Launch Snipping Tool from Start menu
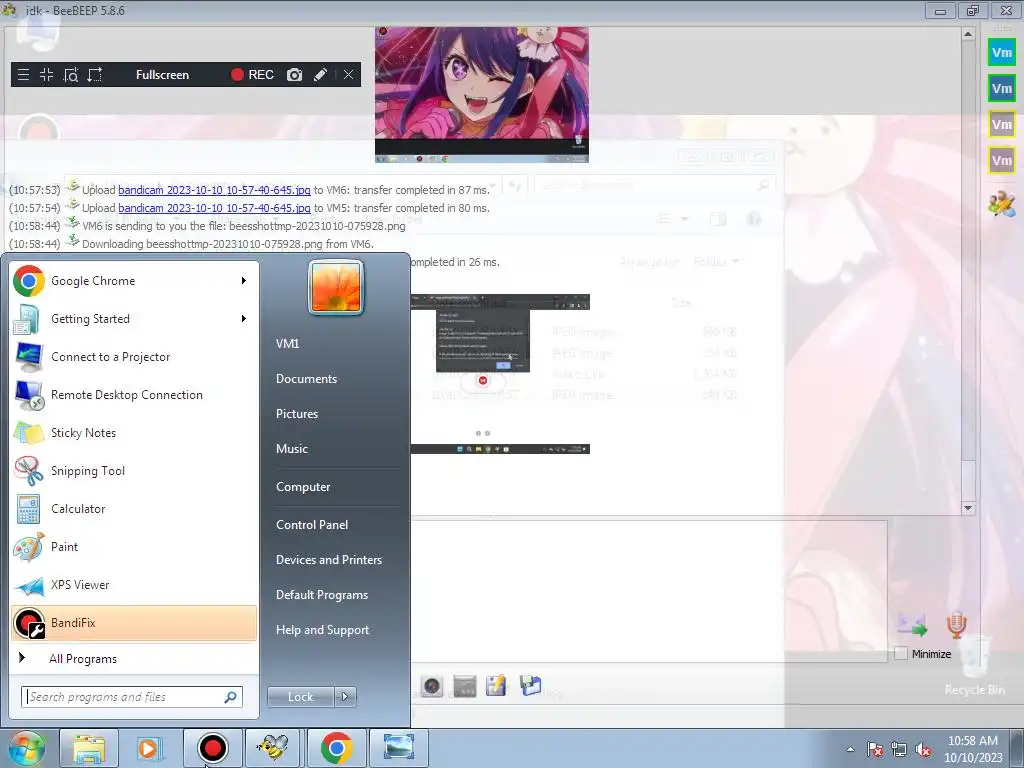The height and width of the screenshot is (768, 1024). click(x=134, y=471)
